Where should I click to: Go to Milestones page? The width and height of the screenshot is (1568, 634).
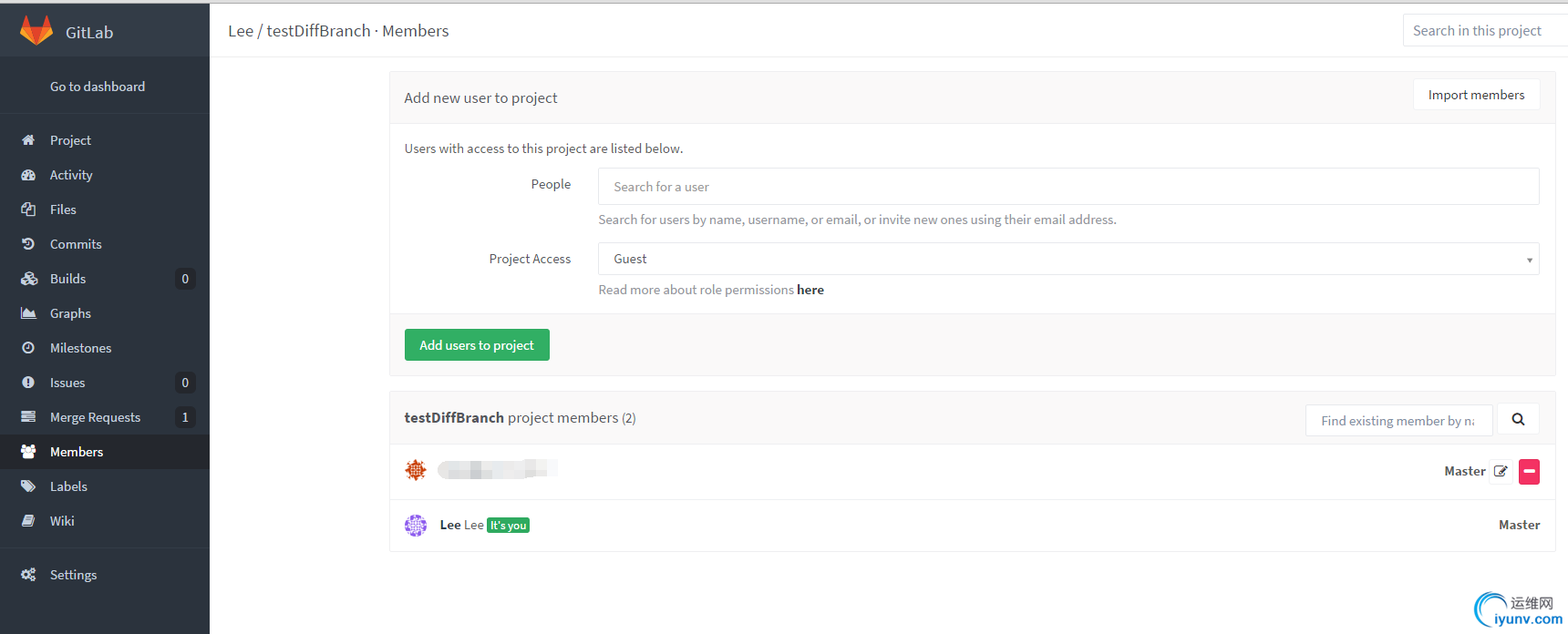(x=80, y=348)
